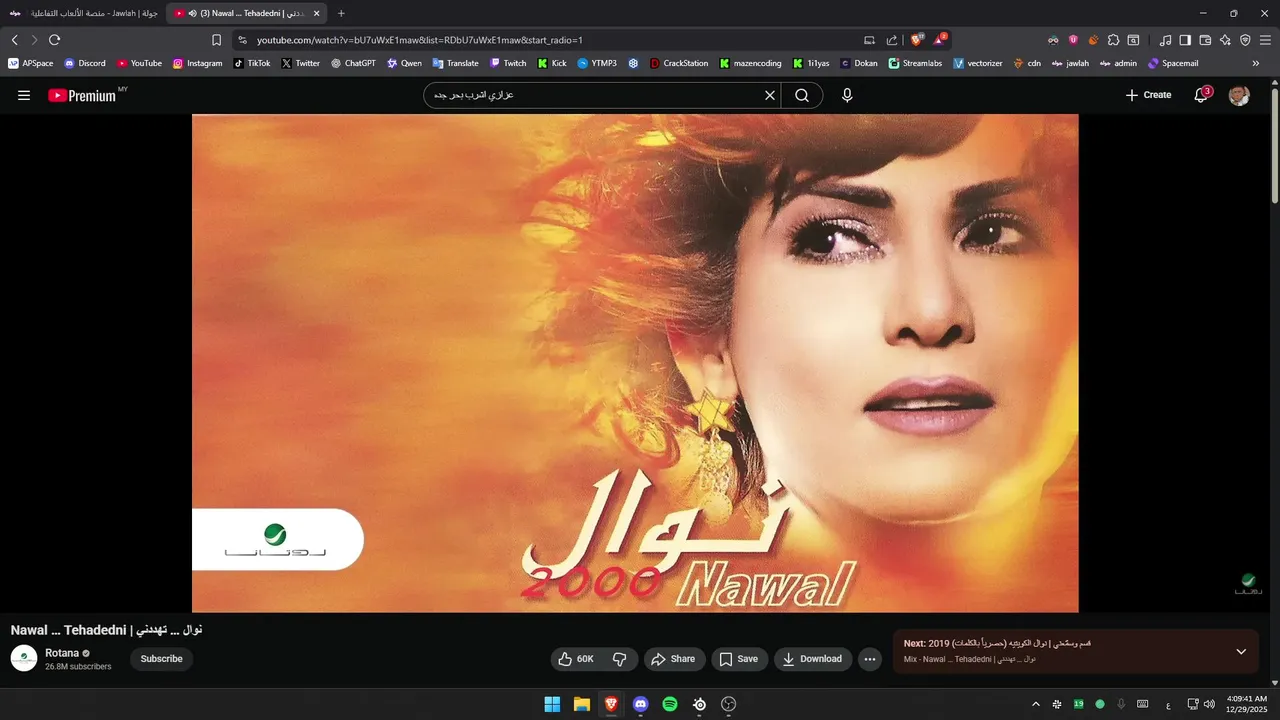This screenshot has width=1280, height=720.
Task: Bookmark this page in the address bar
Action: (216, 40)
